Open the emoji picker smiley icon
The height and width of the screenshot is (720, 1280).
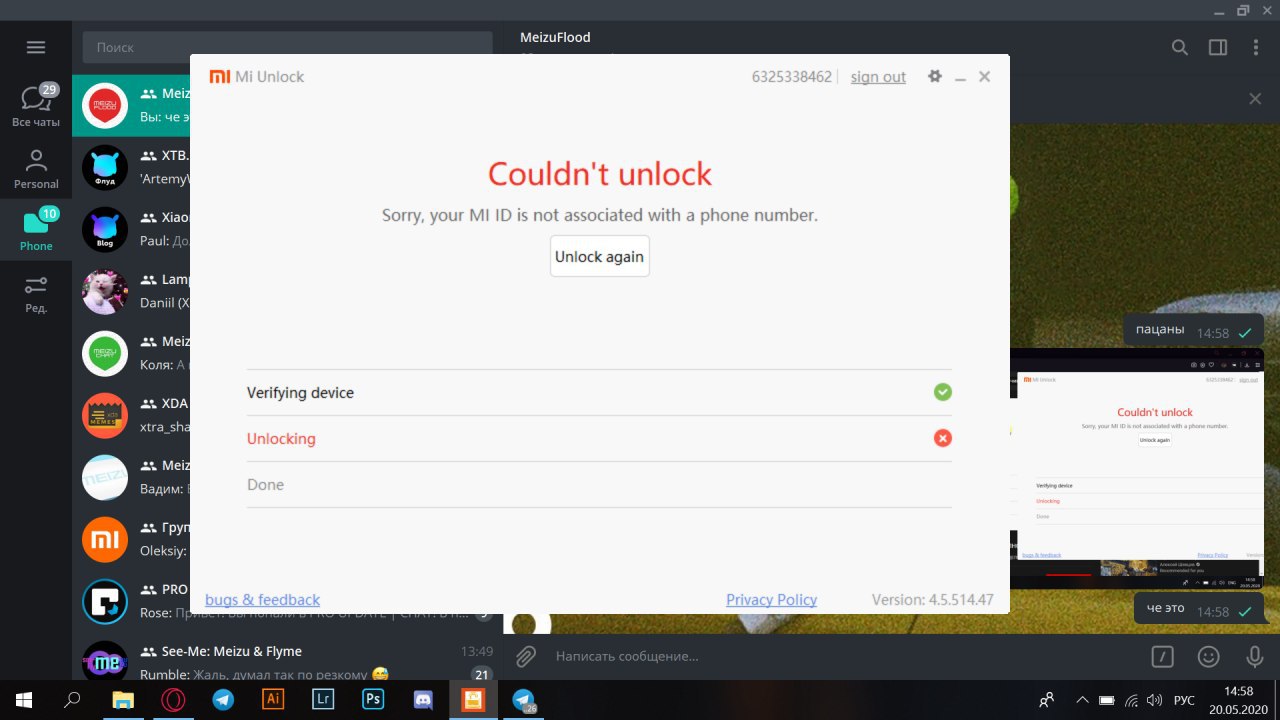click(x=1209, y=656)
